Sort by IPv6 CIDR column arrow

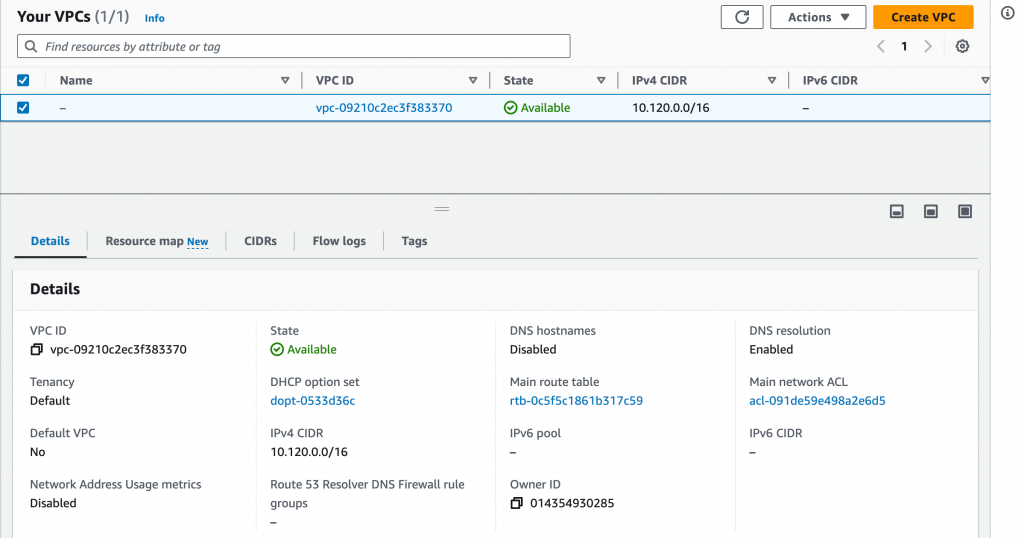point(985,80)
